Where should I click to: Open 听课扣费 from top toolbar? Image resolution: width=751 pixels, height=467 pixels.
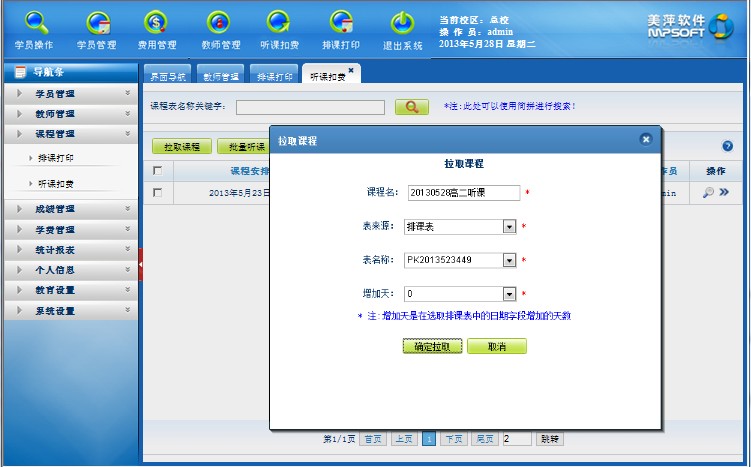(279, 23)
